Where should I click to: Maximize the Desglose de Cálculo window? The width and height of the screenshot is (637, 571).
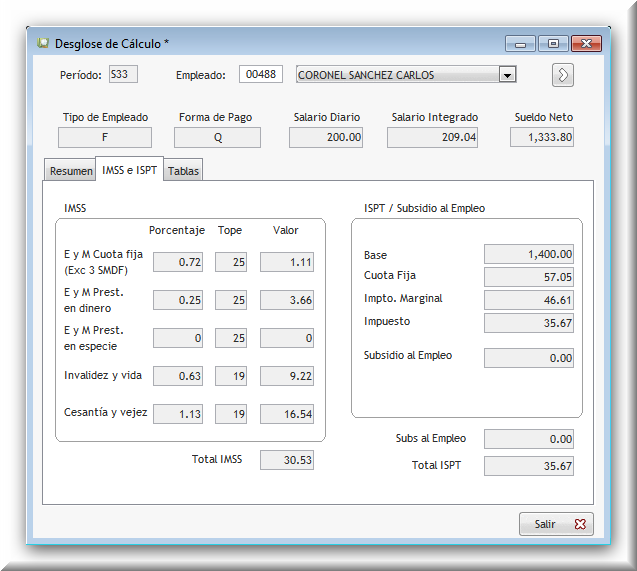click(x=552, y=43)
